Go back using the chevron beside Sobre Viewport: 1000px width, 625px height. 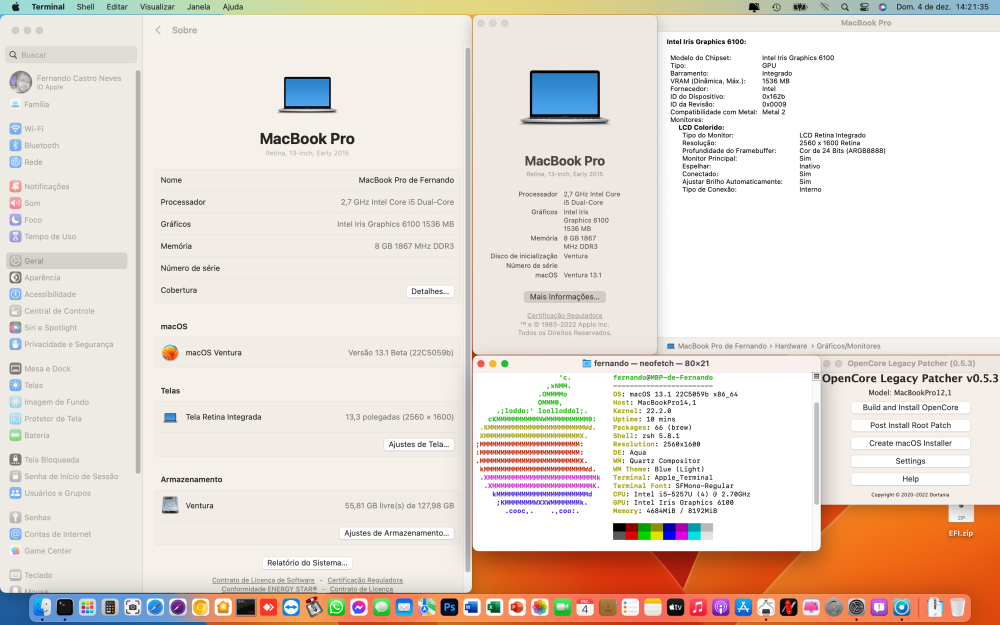tap(158, 30)
